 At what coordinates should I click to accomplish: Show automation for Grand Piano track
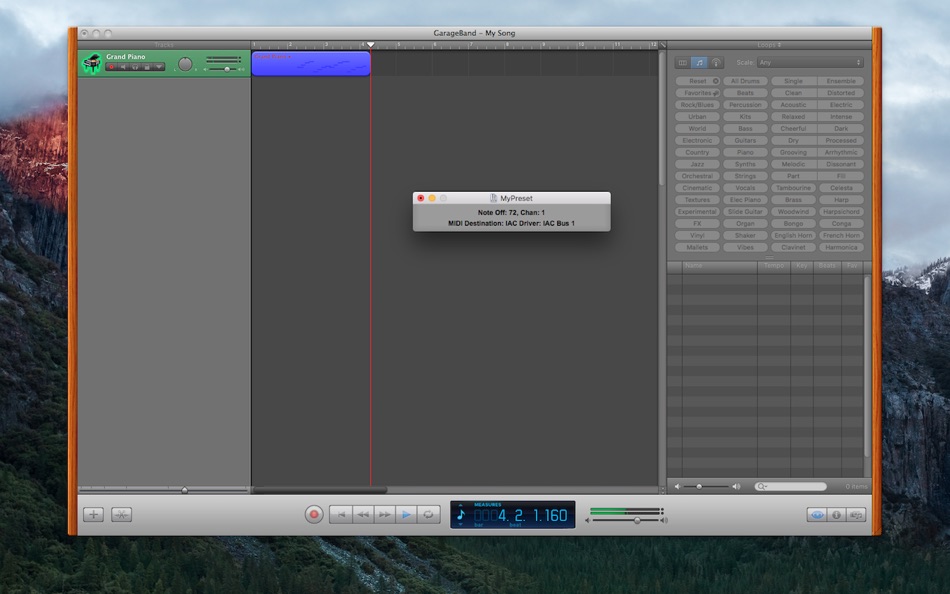[159, 67]
